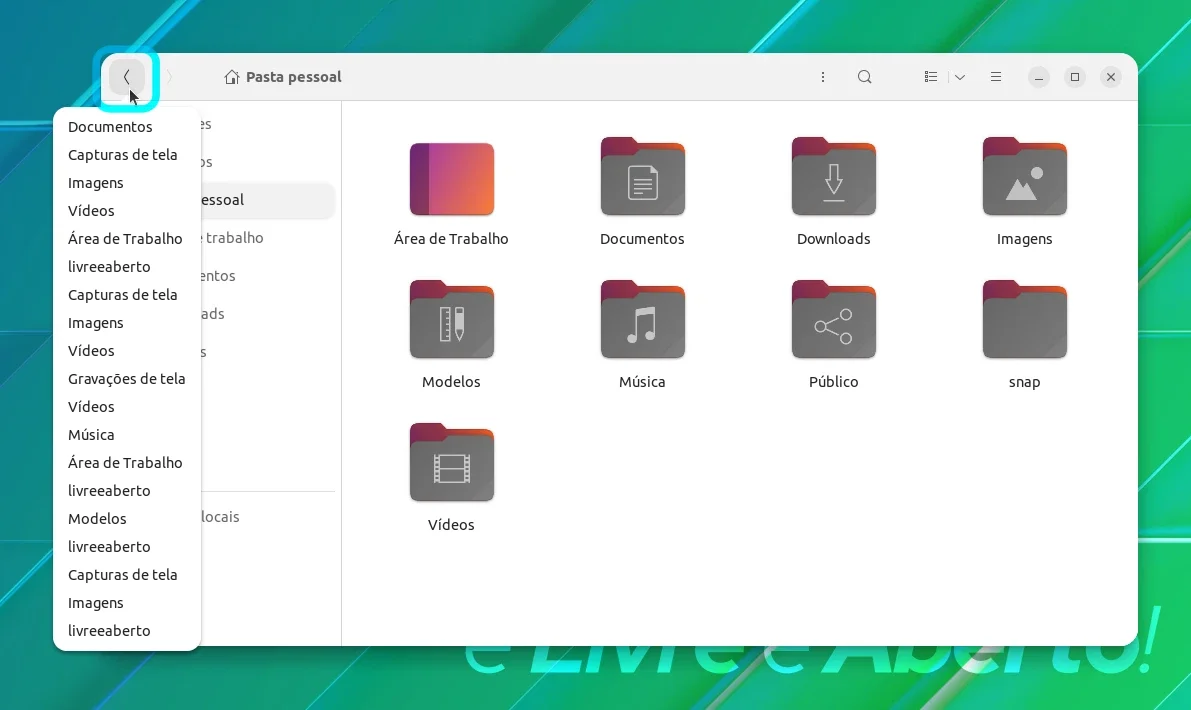
Task: Select the Música folder icon
Action: [x=643, y=320]
